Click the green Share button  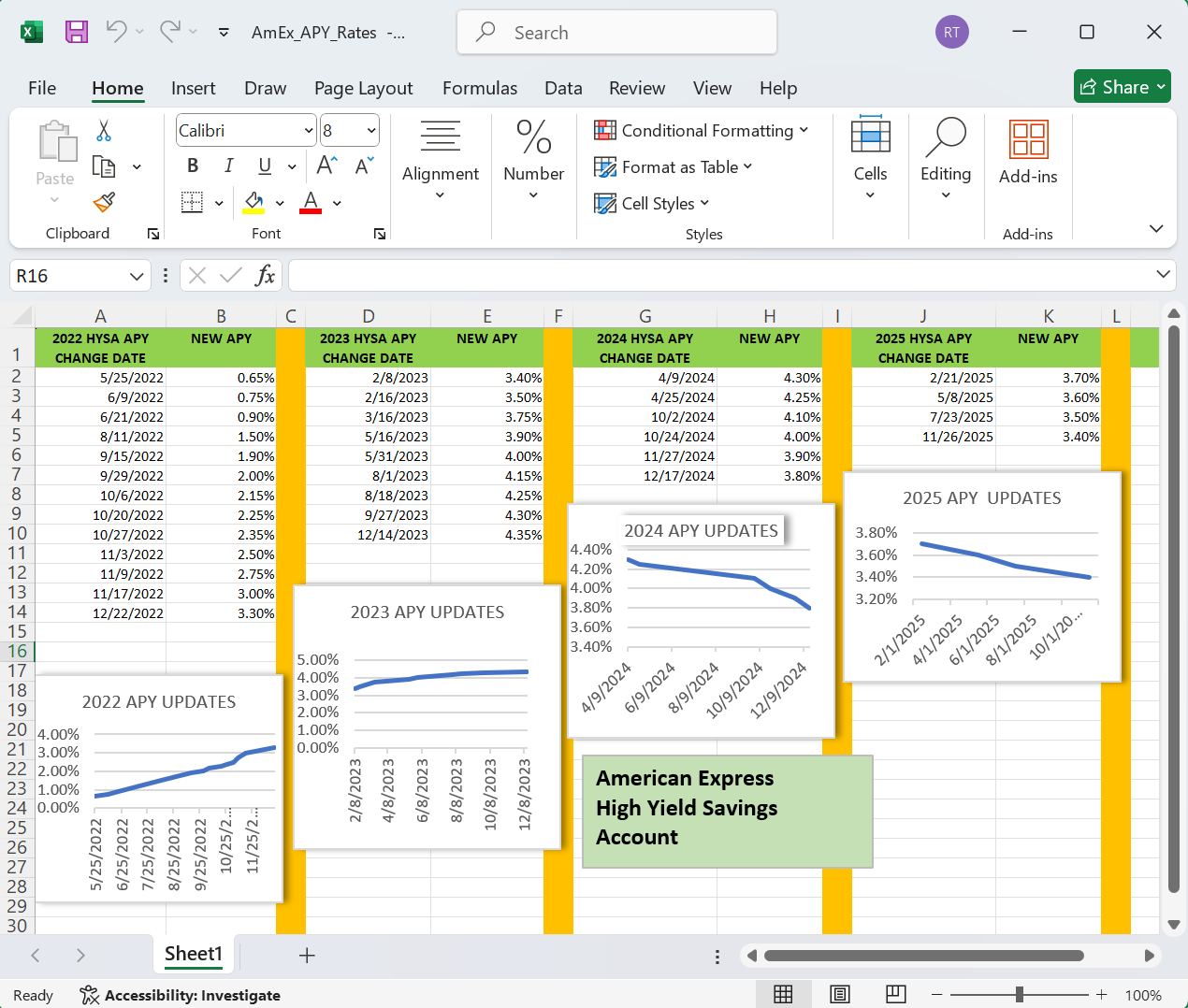coord(1122,87)
